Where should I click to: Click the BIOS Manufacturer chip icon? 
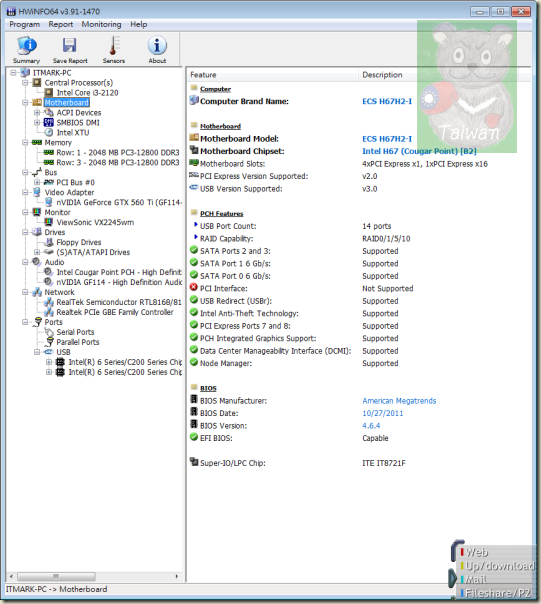194,399
